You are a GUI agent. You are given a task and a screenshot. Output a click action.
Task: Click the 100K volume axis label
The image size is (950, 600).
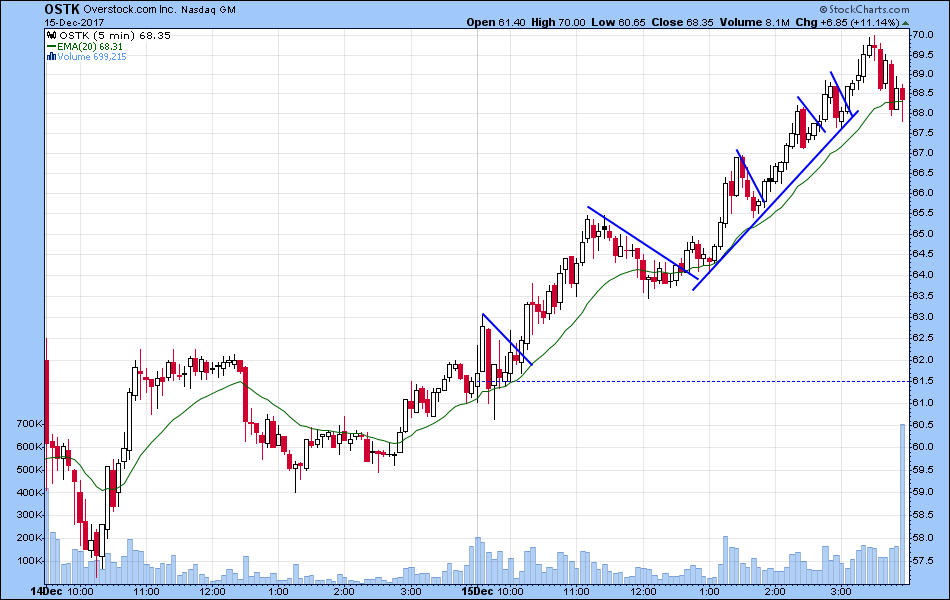point(30,561)
